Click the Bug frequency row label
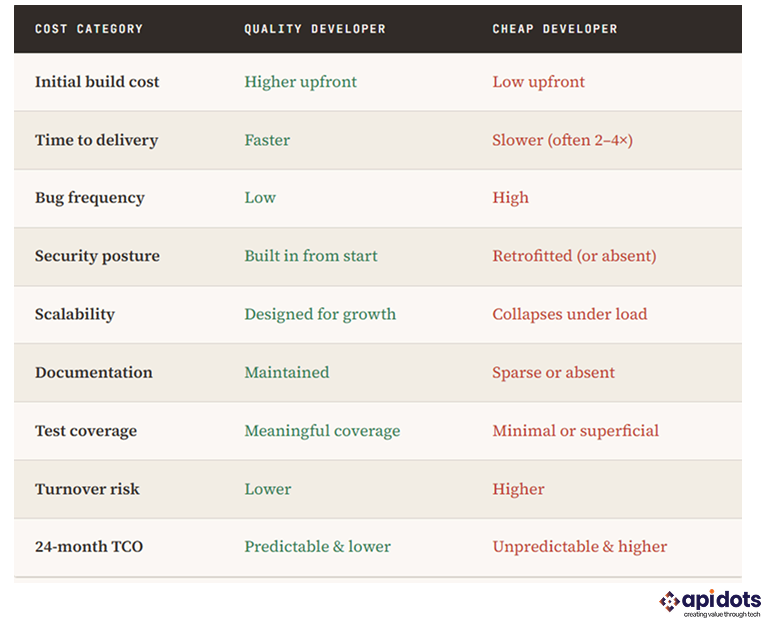This screenshot has height=626, width=771. (x=90, y=198)
